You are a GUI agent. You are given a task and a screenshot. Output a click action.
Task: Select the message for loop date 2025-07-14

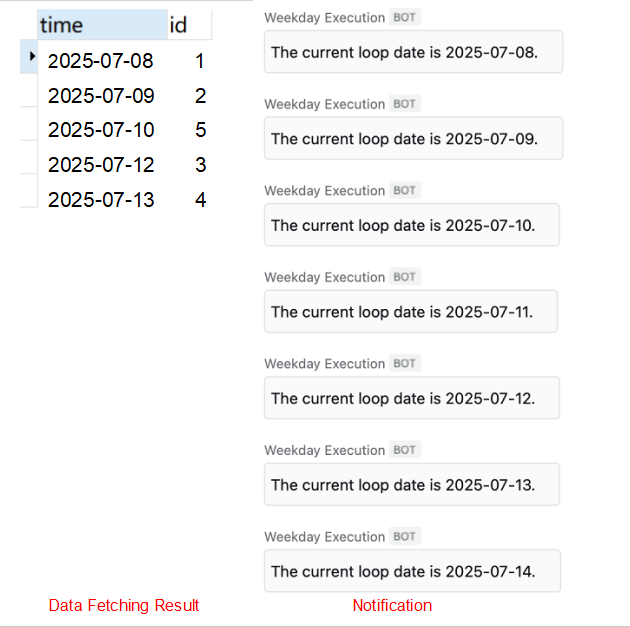click(x=412, y=571)
